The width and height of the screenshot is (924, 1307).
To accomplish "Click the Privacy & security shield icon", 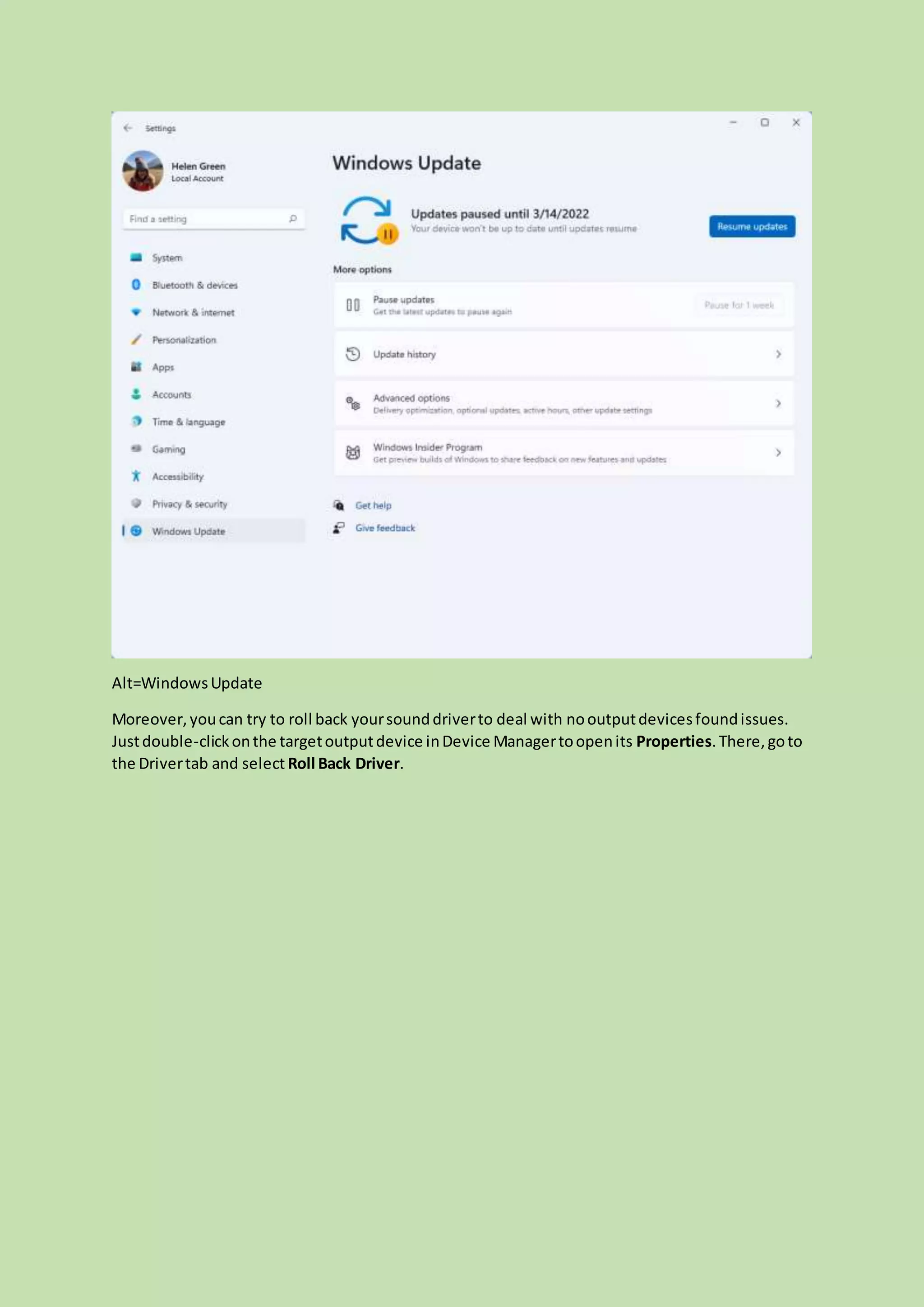I will tap(136, 503).
